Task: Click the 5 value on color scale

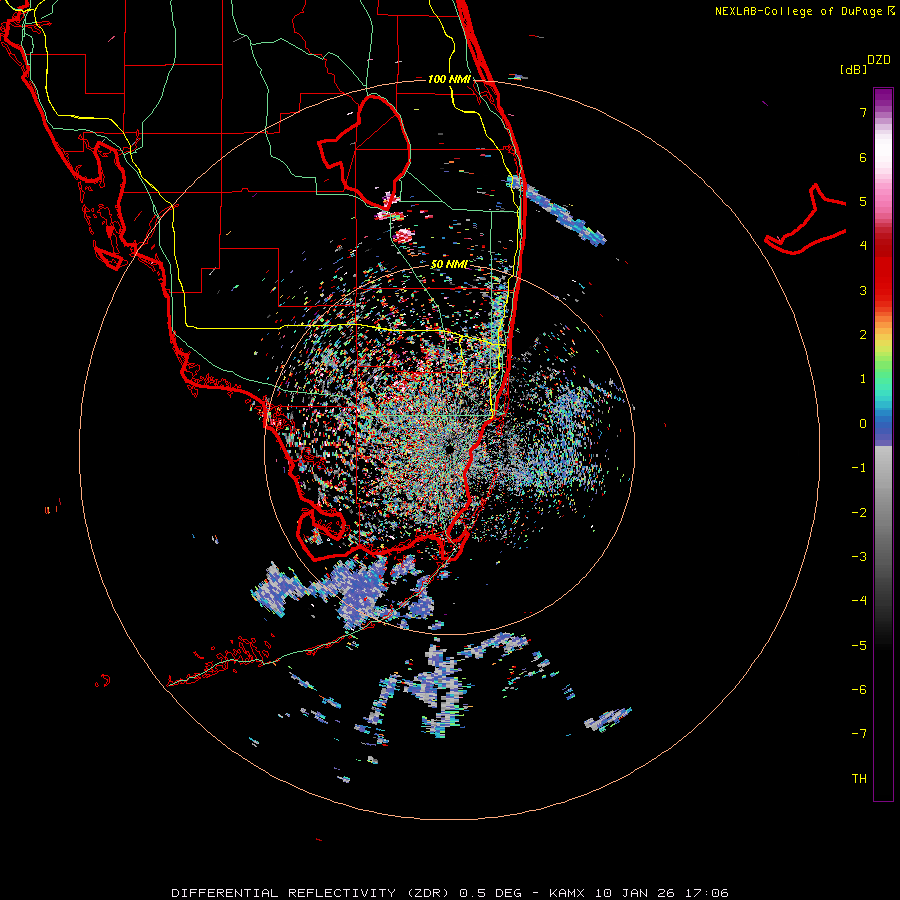Action: click(x=863, y=201)
